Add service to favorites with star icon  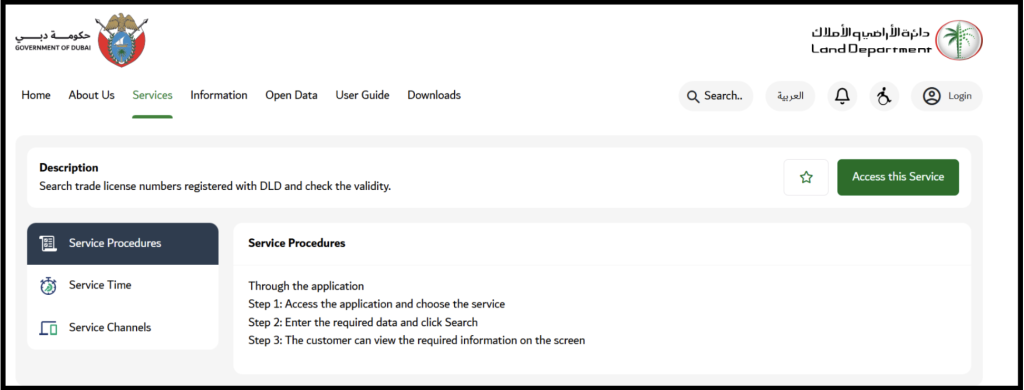pos(806,177)
